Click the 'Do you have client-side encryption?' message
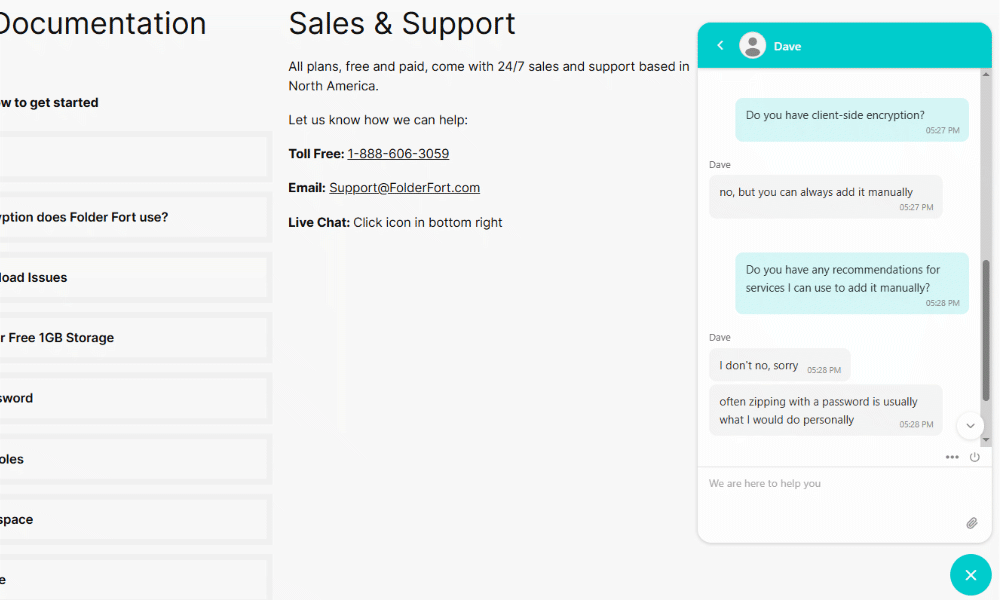Image resolution: width=1000 pixels, height=600 pixels. click(852, 120)
